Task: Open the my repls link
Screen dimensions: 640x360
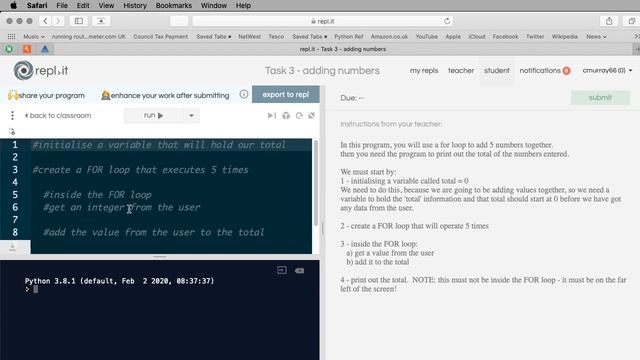Action: click(x=424, y=70)
